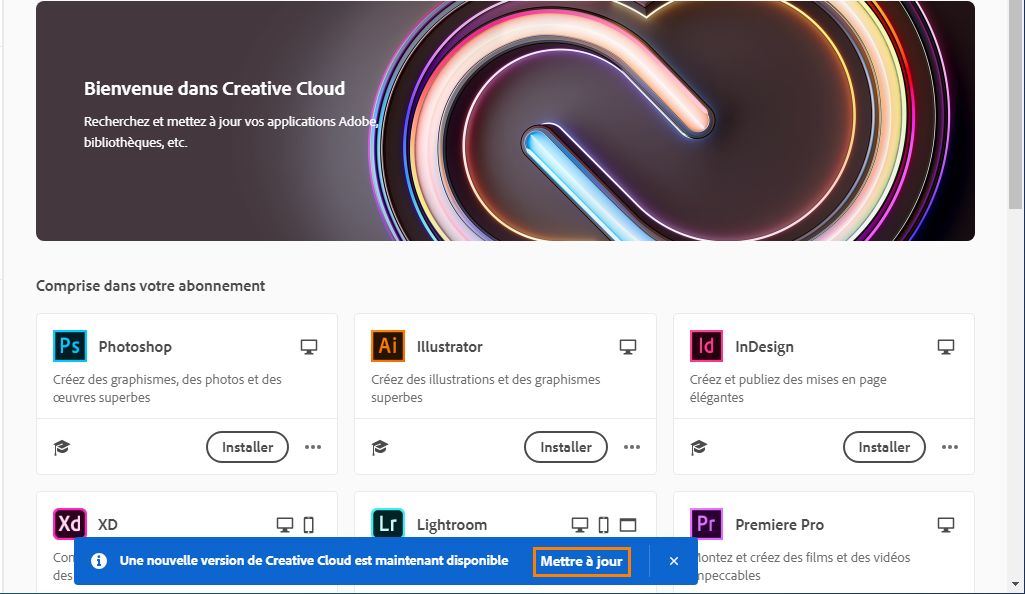
Task: Click the Lightroom Lr app icon
Action: pos(388,523)
